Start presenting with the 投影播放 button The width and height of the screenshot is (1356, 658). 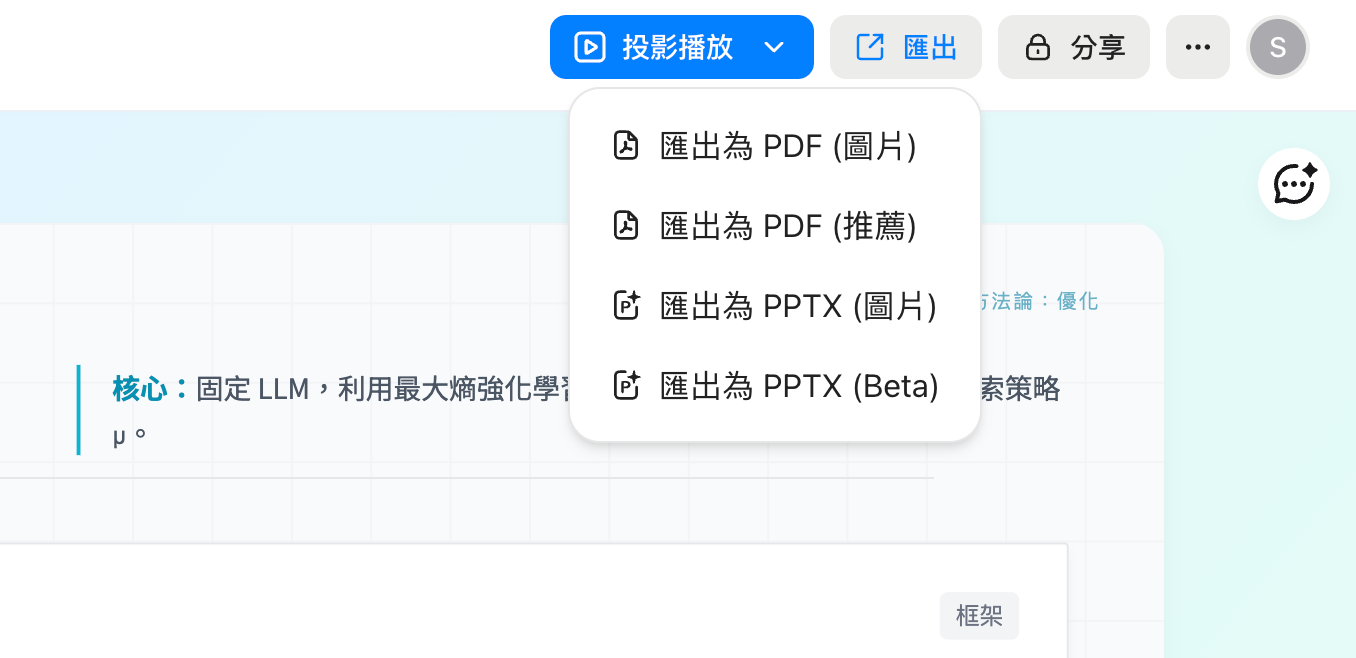pyautogui.click(x=660, y=46)
